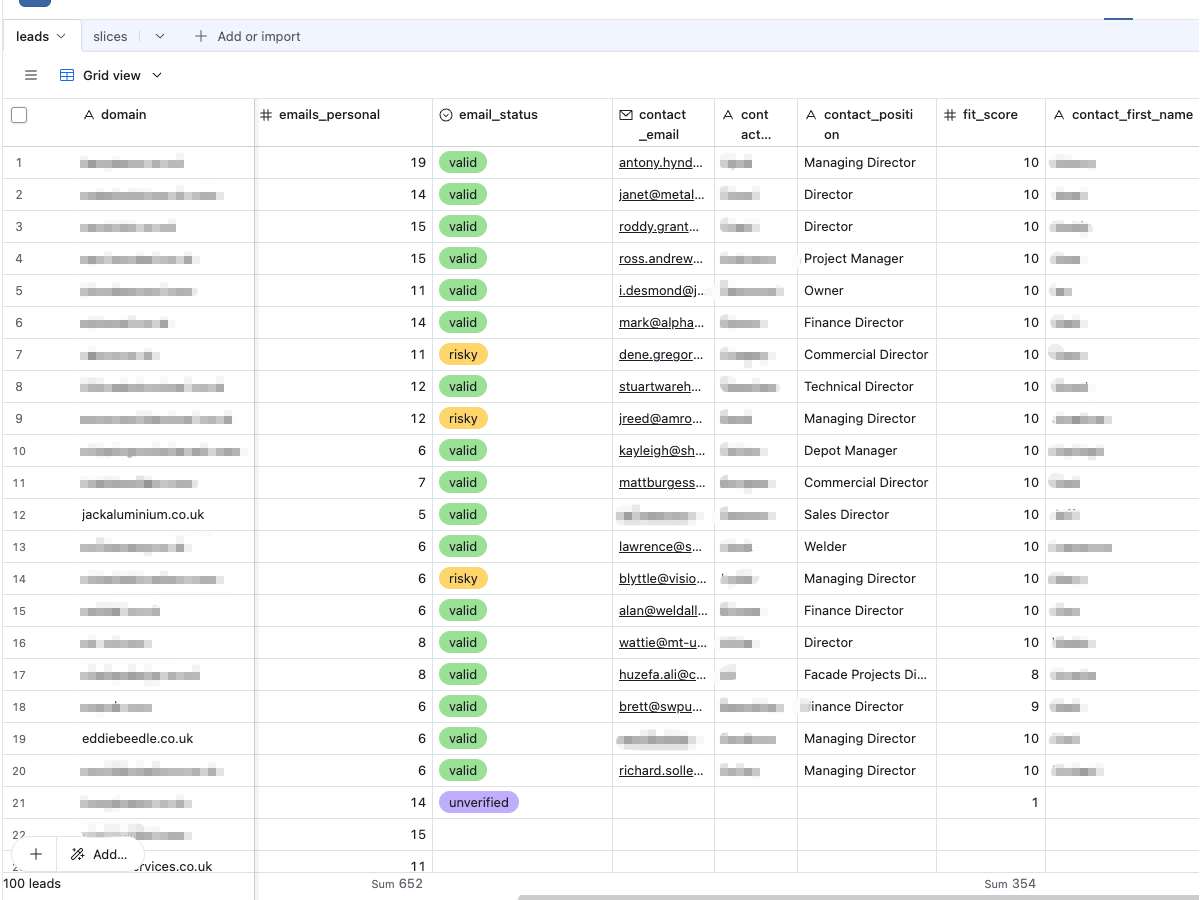1200x900 pixels.
Task: Click the Sum 354 footer summary
Action: pos(1010,884)
